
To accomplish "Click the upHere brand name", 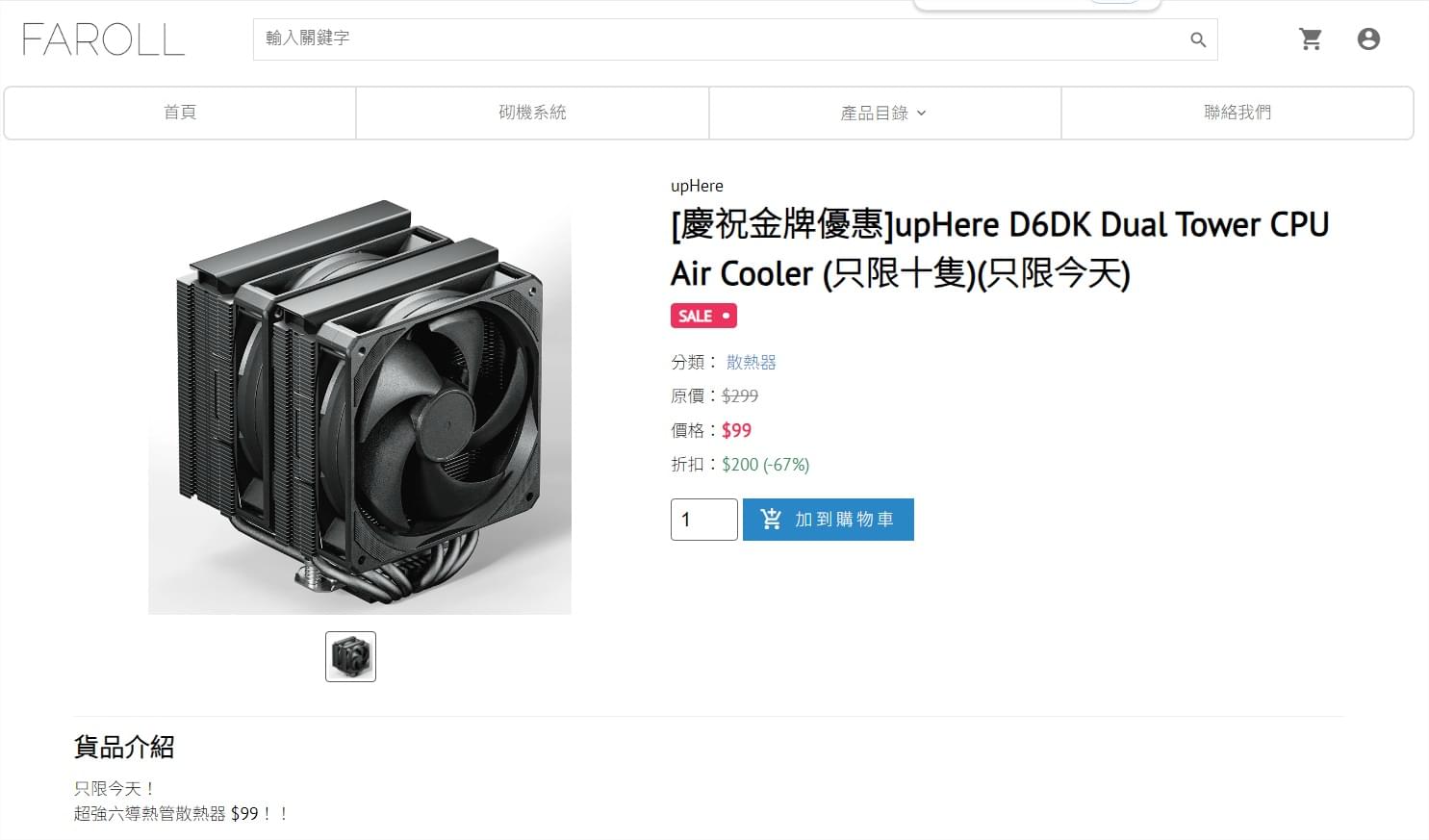I will (697, 186).
